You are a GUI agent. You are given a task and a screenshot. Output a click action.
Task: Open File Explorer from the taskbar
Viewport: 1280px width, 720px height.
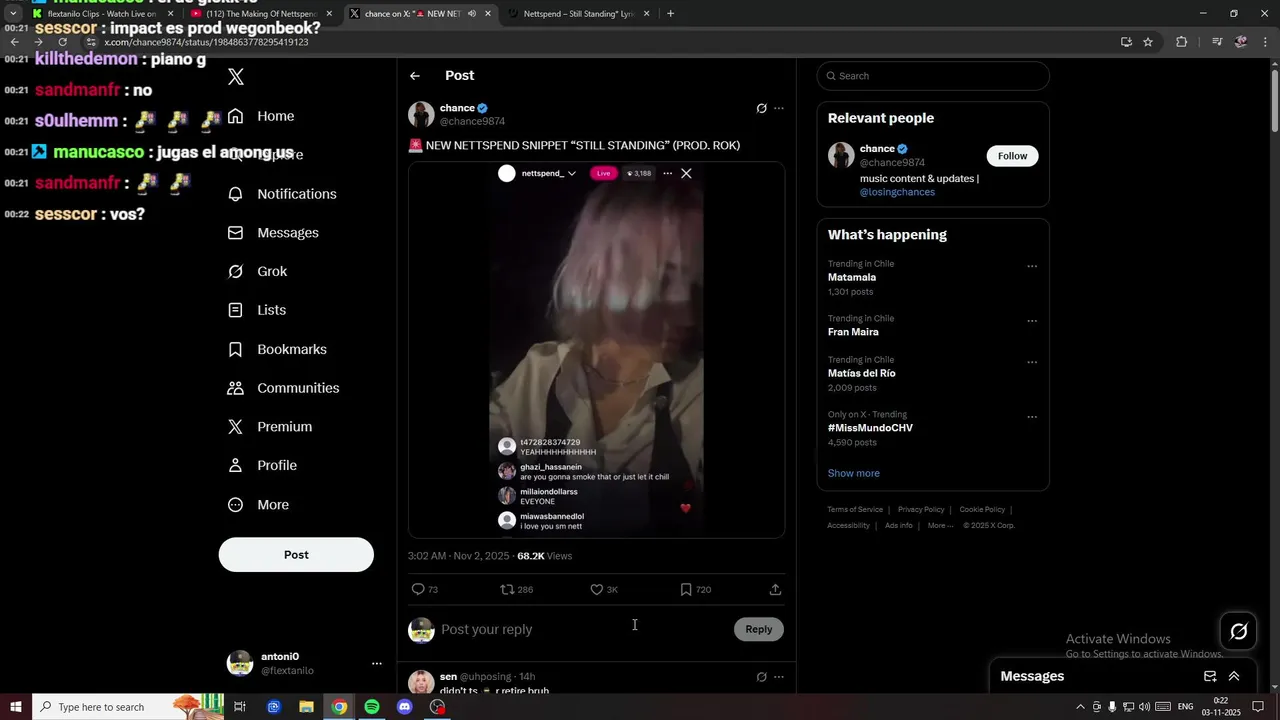(x=306, y=707)
